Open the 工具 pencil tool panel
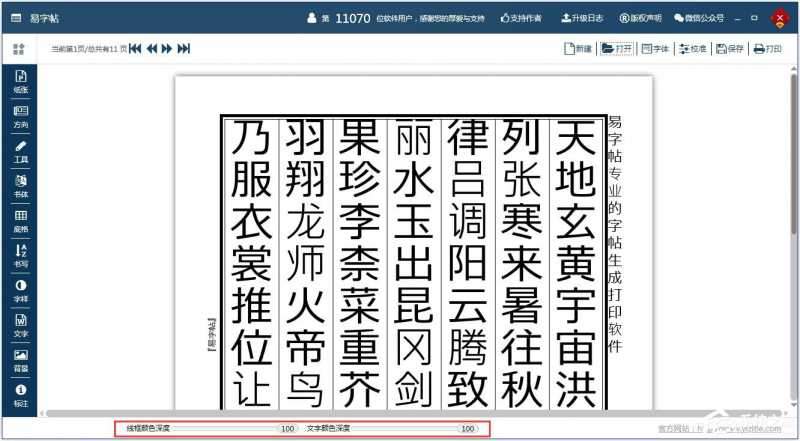Viewport: 800px width, 441px height. pos(20,152)
